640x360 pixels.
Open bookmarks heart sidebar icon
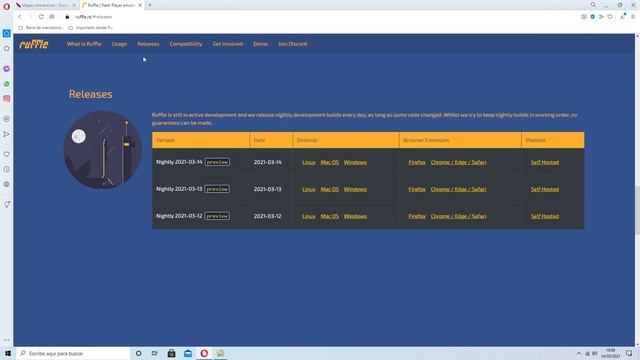coord(7,154)
